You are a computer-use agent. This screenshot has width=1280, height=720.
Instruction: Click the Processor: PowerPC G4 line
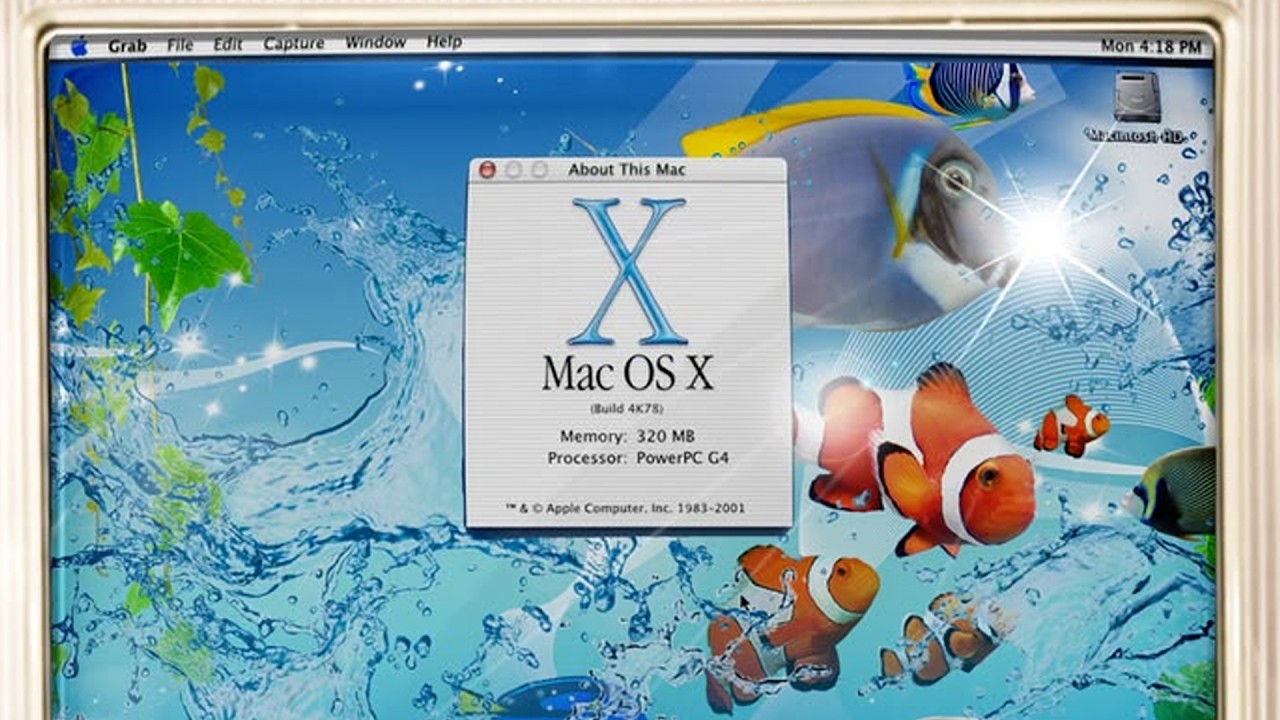coord(638,459)
